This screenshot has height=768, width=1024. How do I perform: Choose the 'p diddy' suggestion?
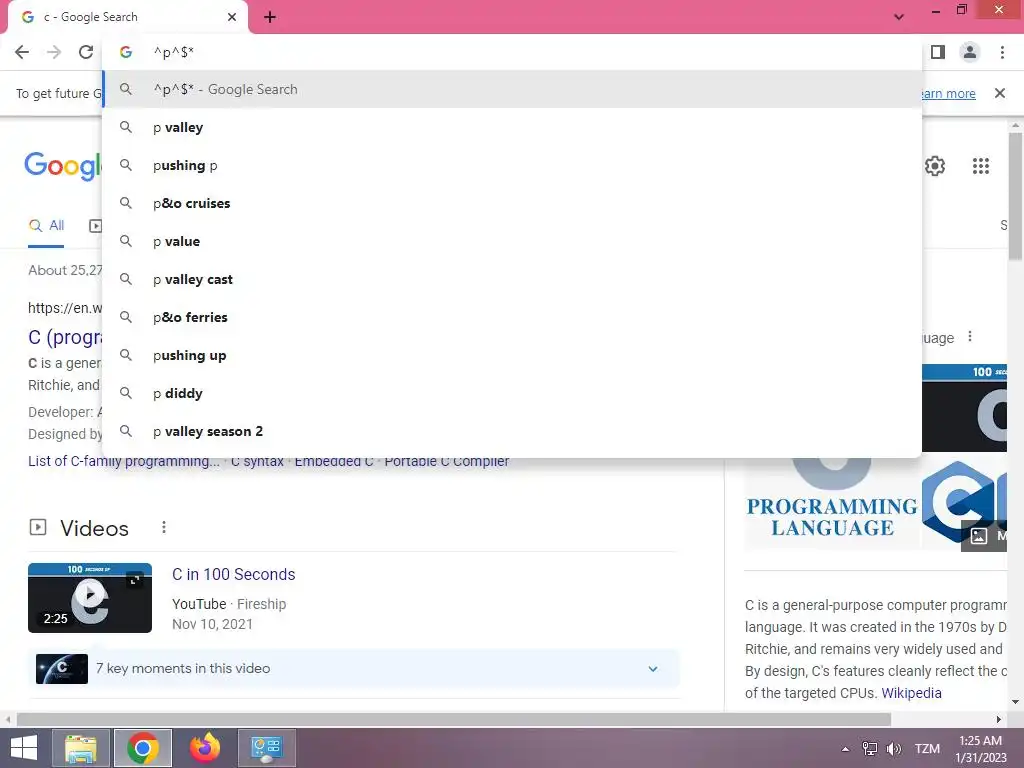click(513, 393)
